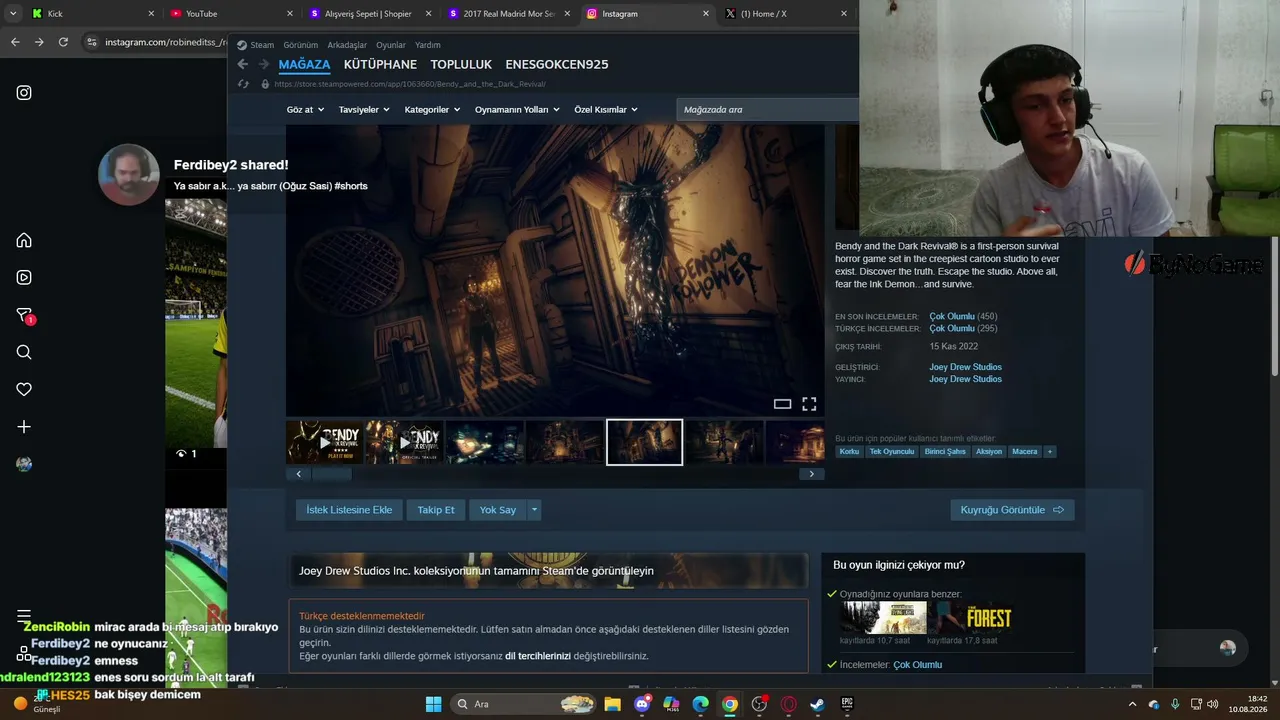The height and width of the screenshot is (720, 1280).
Task: Open the Arkadaşlar menu
Action: point(347,45)
